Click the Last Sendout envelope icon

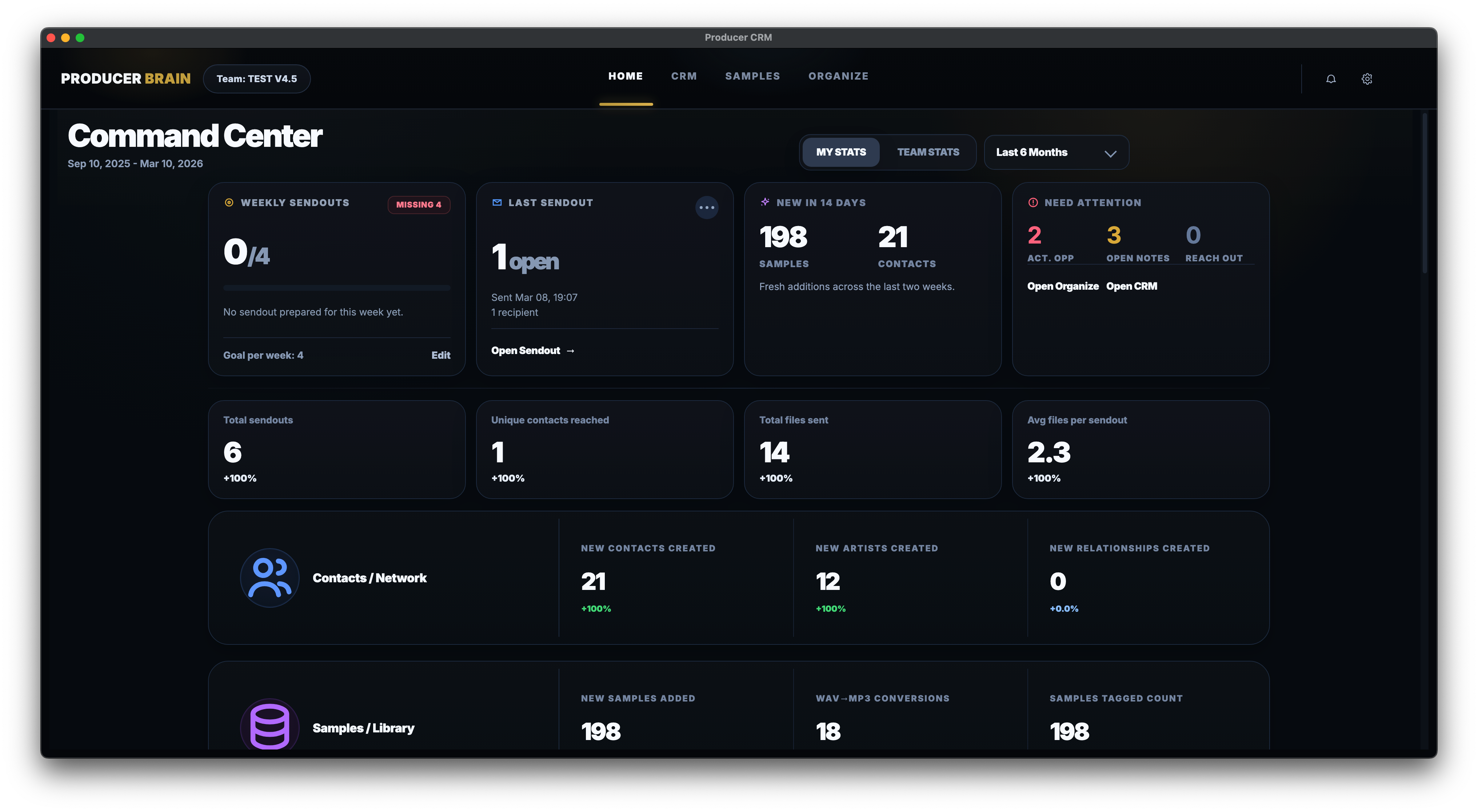[497, 202]
